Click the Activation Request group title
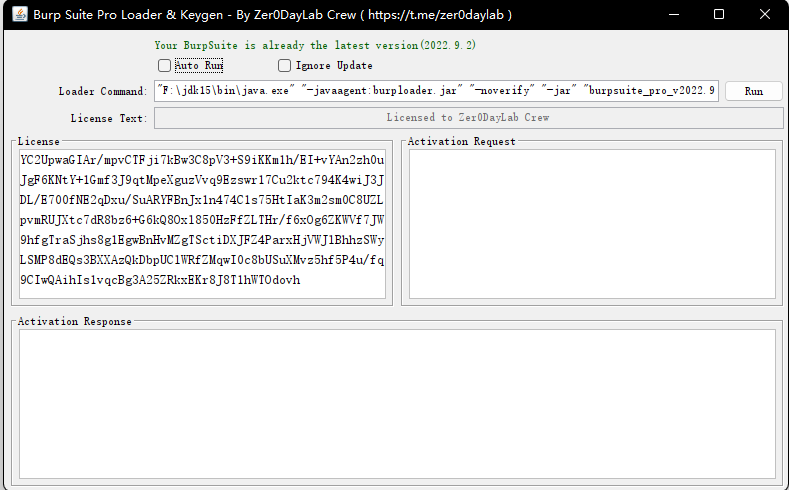789x490 pixels. point(461,141)
